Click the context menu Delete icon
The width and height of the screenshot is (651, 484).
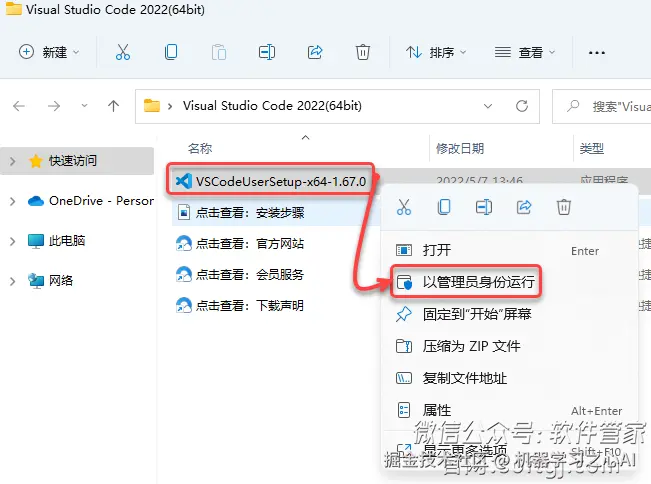(564, 207)
